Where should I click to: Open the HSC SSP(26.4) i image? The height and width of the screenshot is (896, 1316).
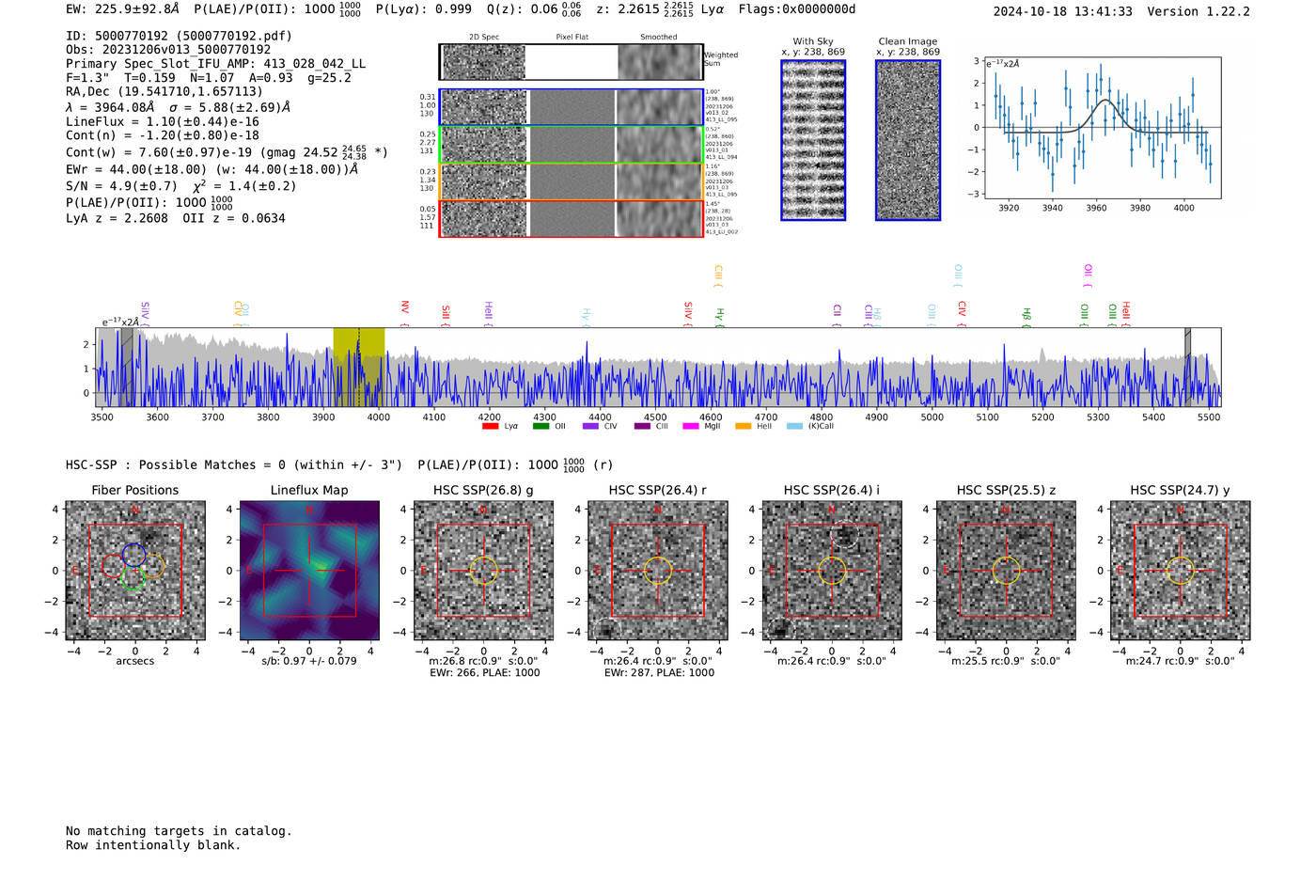(x=832, y=571)
